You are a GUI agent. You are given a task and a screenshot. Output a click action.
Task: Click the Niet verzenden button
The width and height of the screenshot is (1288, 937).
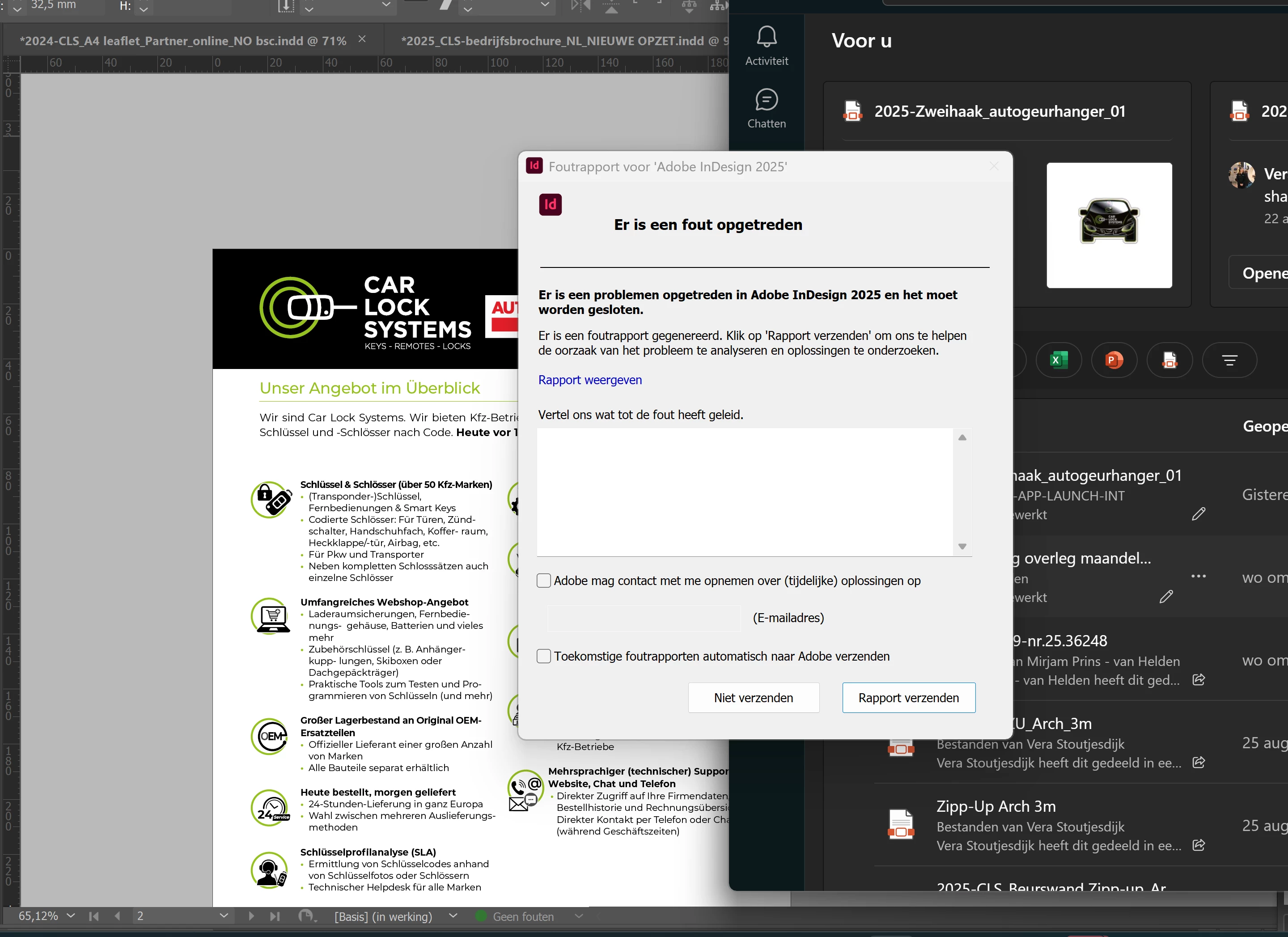[x=753, y=697]
